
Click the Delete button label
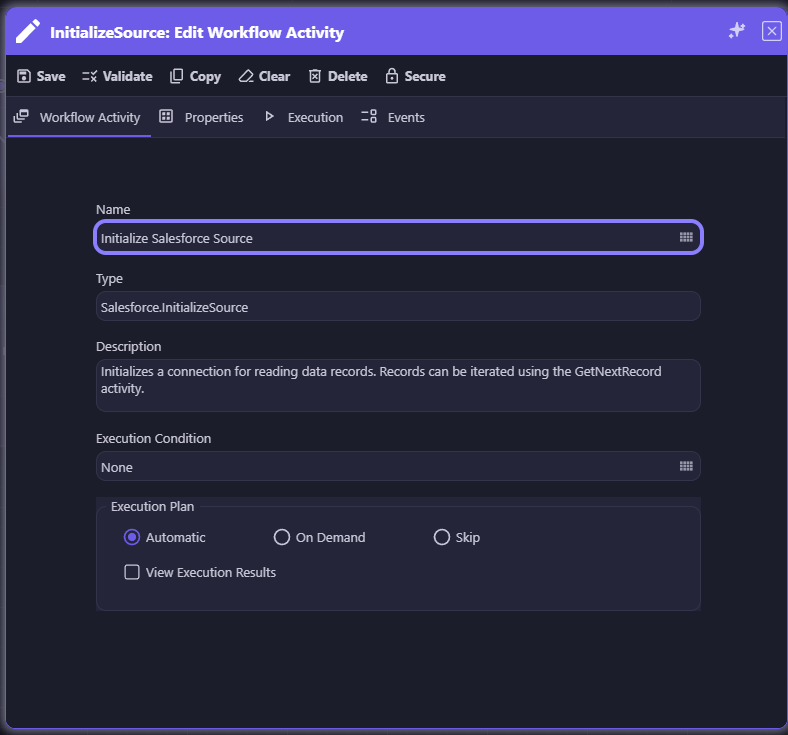(x=348, y=76)
